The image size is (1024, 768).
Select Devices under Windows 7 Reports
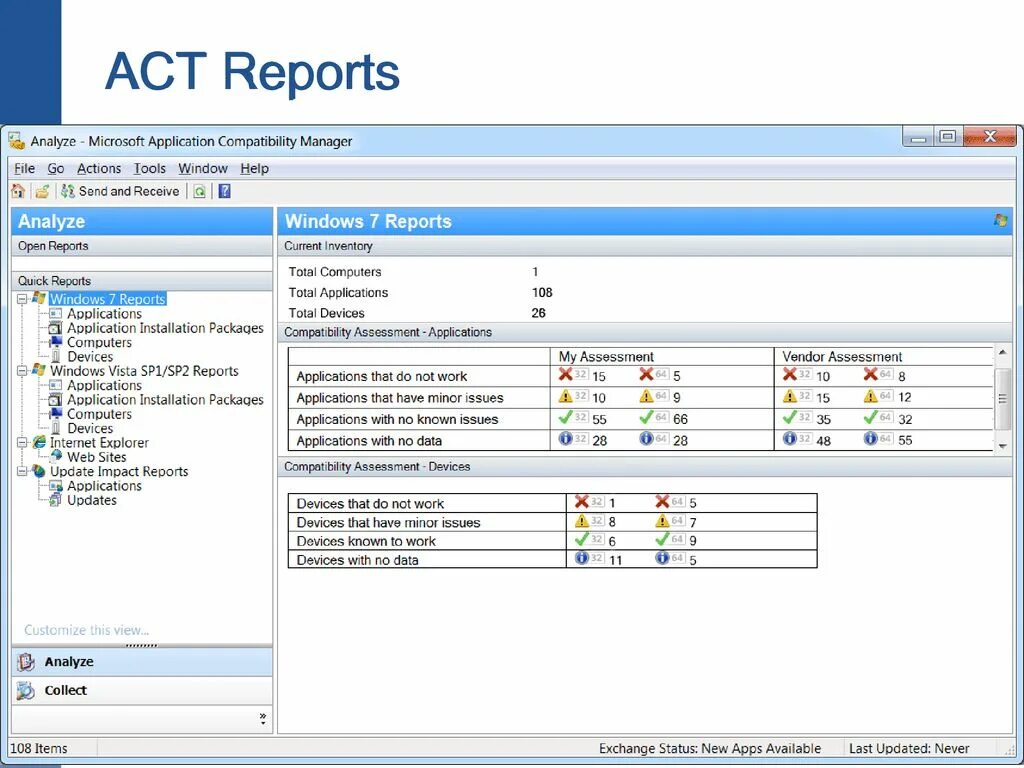[90, 357]
